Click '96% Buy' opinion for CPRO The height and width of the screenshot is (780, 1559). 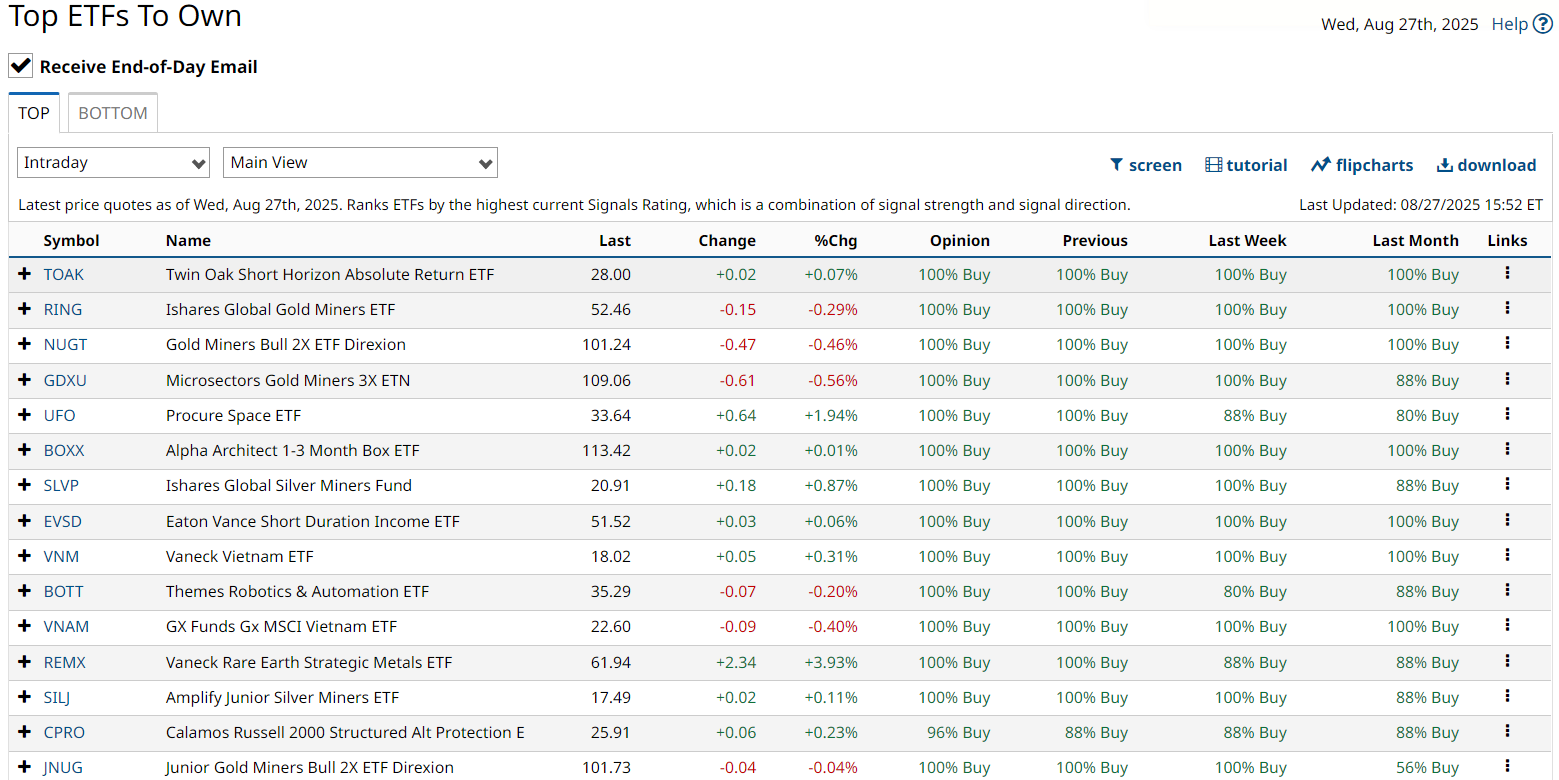pyautogui.click(x=958, y=732)
